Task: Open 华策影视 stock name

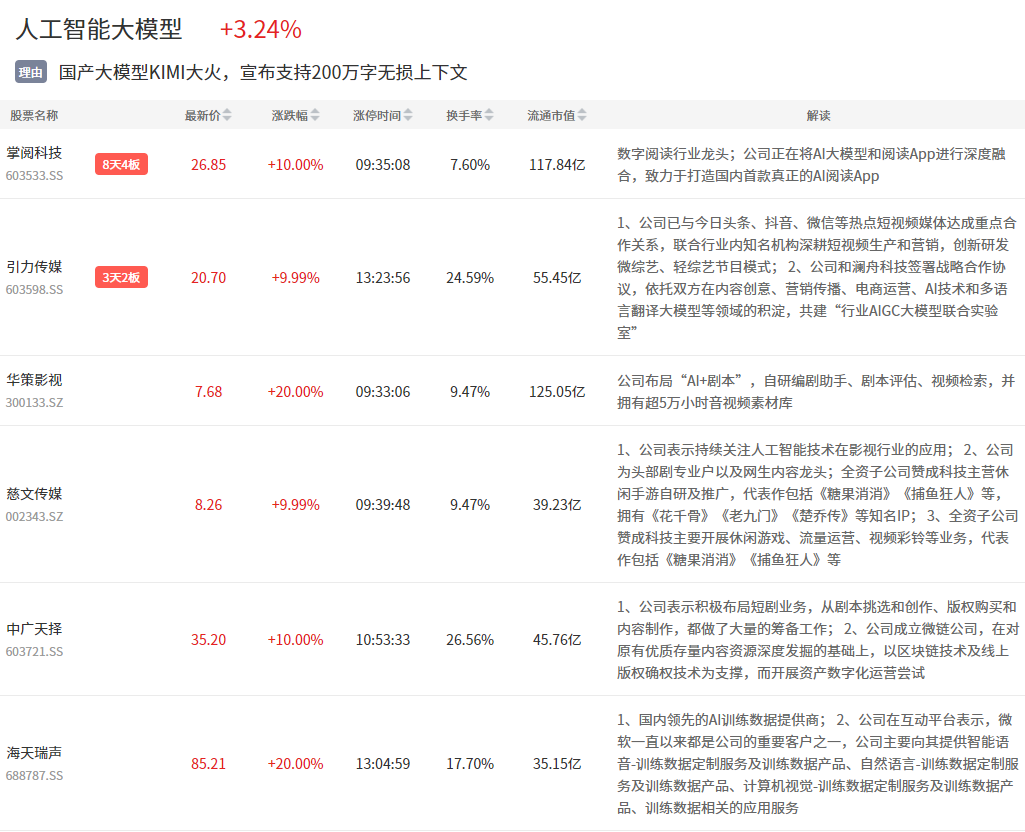Action: [x=34, y=380]
